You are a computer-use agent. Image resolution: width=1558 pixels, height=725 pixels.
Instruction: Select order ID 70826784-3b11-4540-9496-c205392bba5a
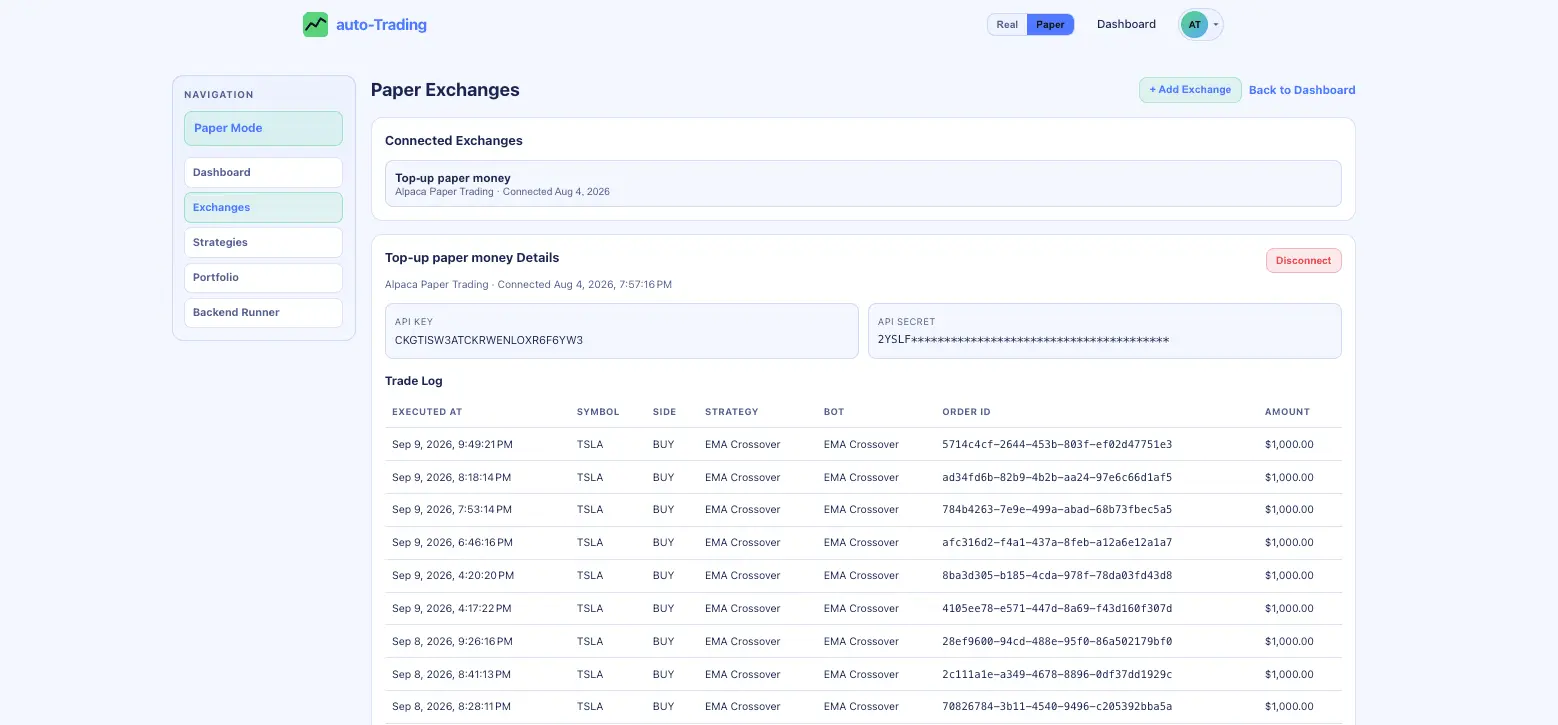(1057, 707)
